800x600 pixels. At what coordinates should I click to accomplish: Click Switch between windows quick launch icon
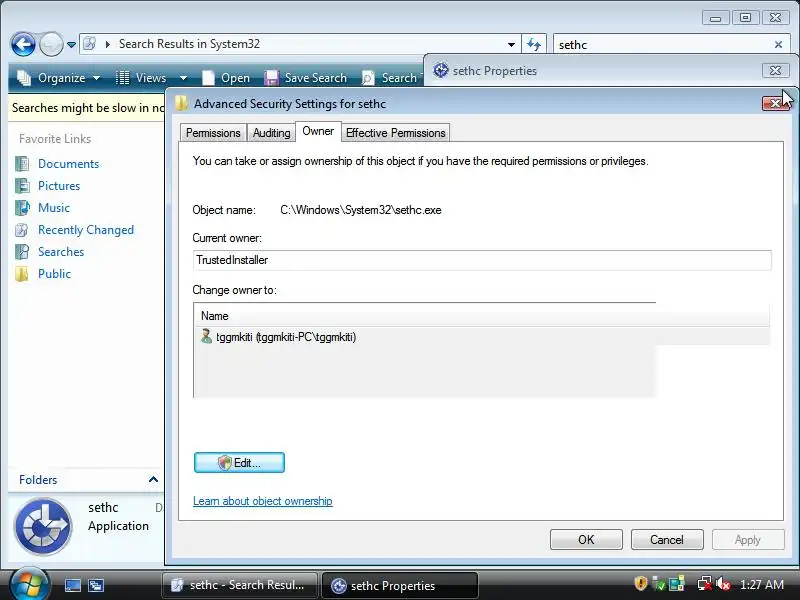point(96,585)
